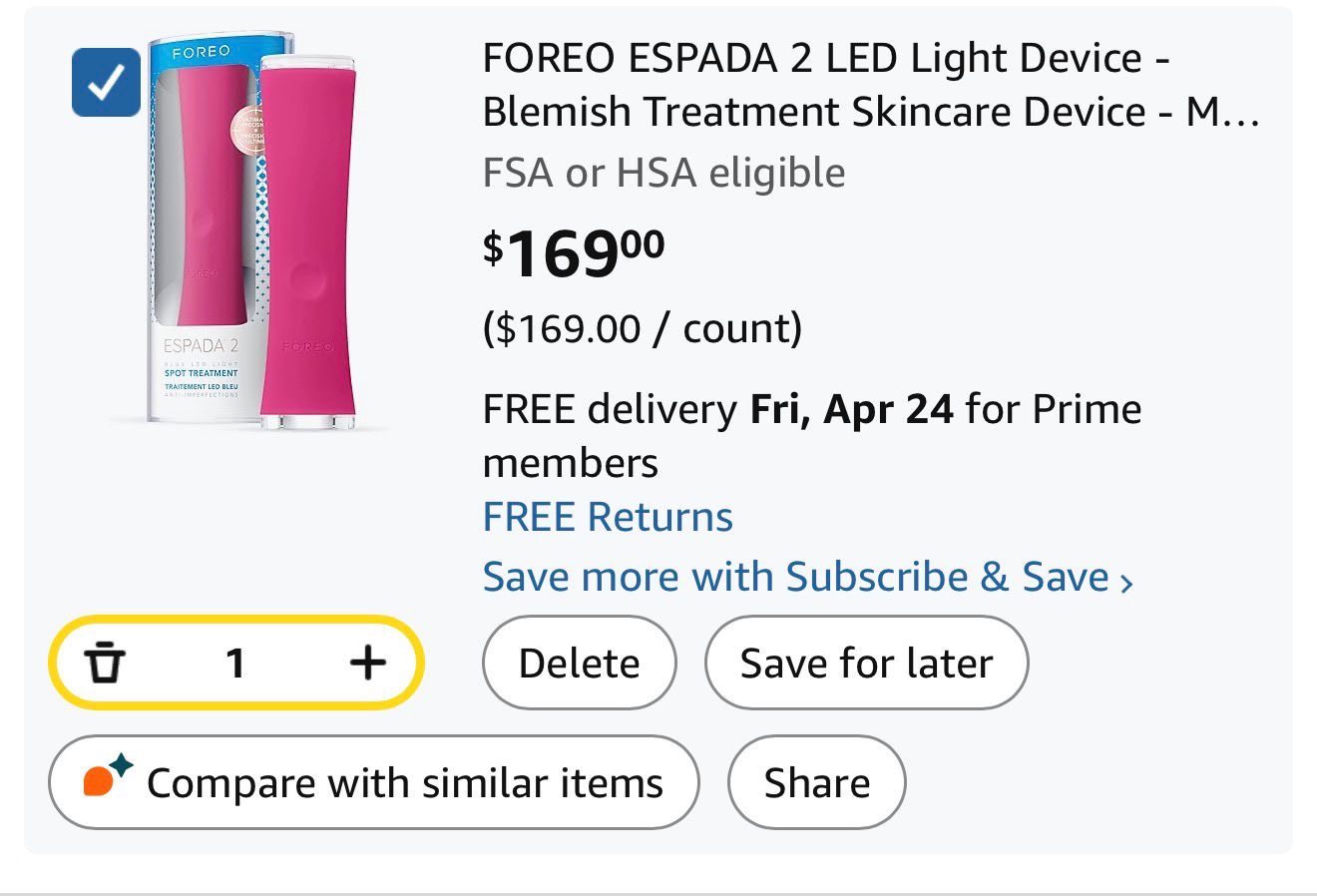Click the FOREO logo on the packaging box
Screen dimensions: 1317x896
(201, 51)
